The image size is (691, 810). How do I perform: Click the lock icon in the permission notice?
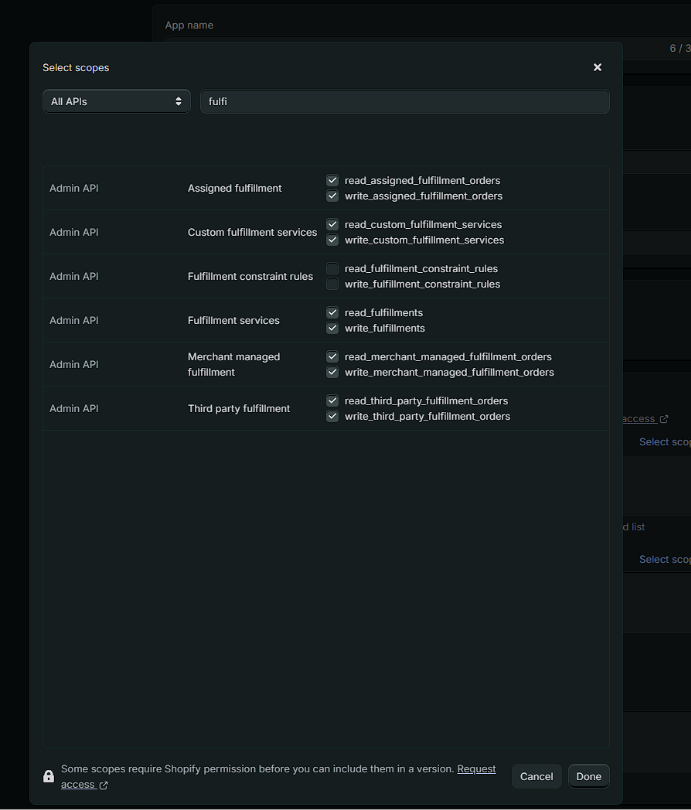48,776
